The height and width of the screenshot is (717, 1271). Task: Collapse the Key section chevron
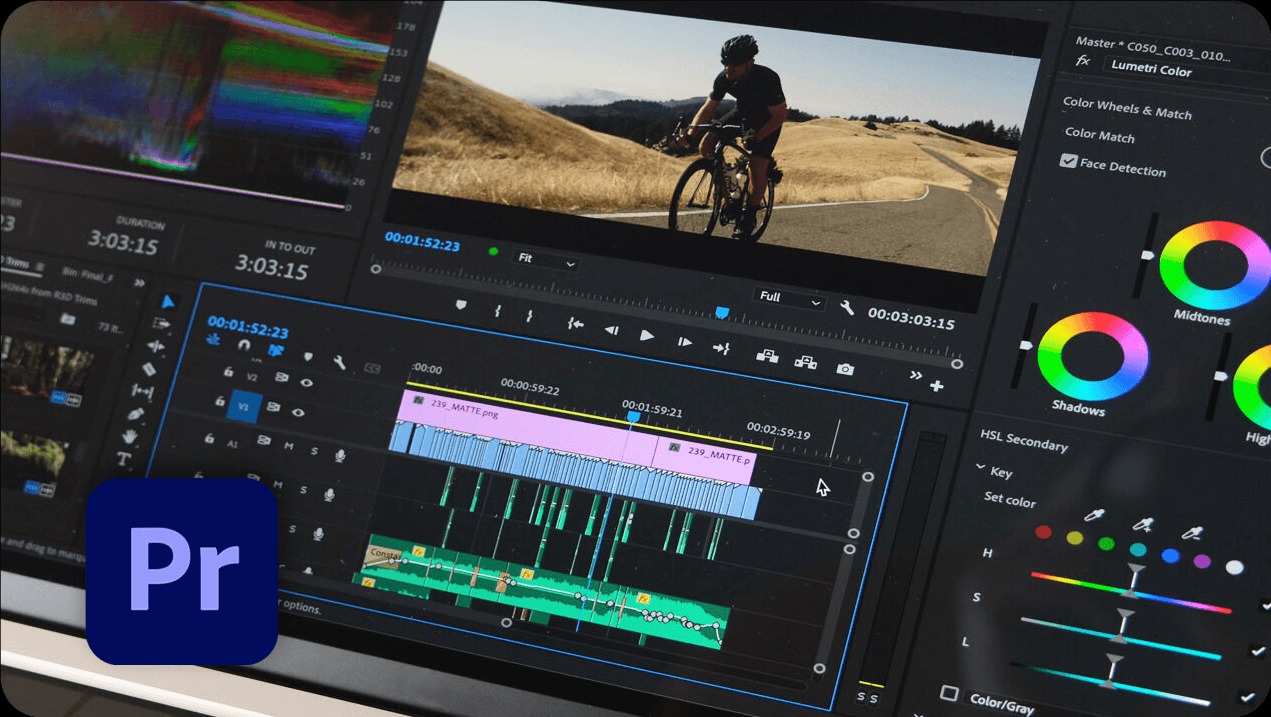981,467
